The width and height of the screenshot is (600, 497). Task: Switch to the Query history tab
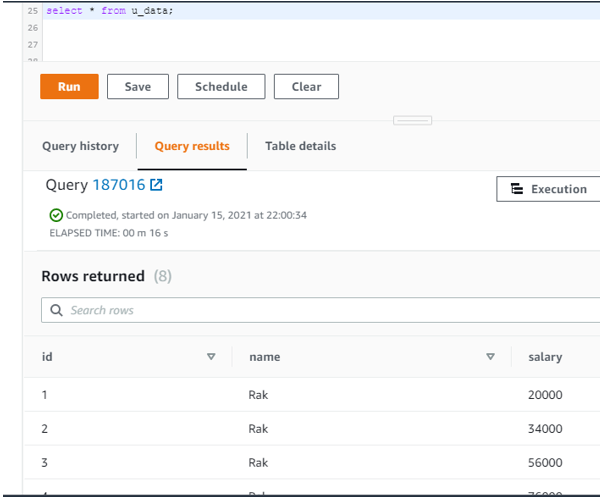(80, 146)
